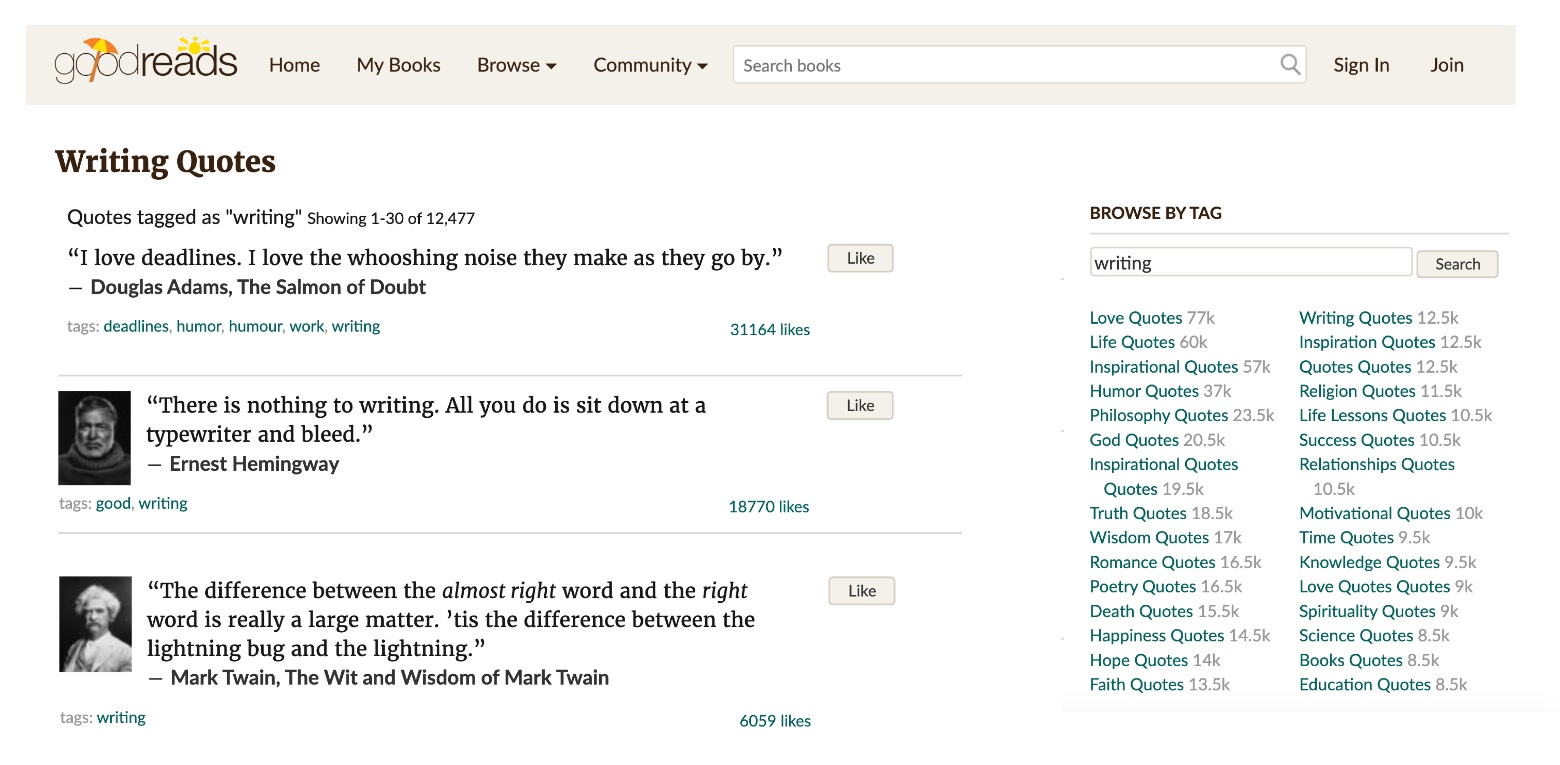Viewport: 1560px width, 765px height.
Task: Go to My Books
Action: click(398, 65)
